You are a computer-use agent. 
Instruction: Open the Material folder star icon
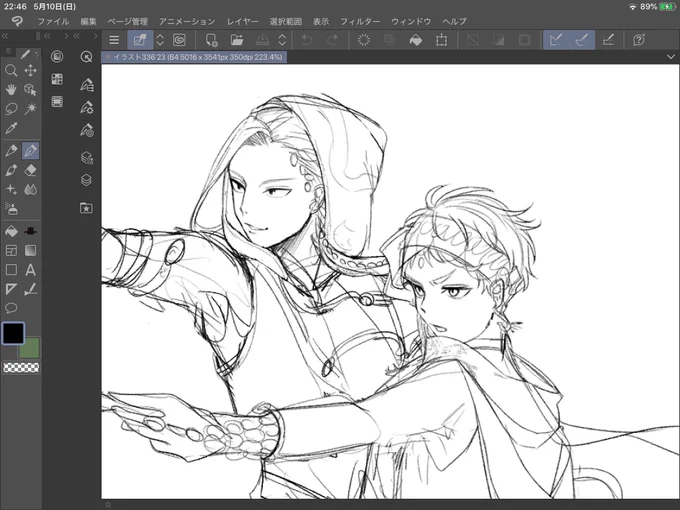(x=86, y=208)
